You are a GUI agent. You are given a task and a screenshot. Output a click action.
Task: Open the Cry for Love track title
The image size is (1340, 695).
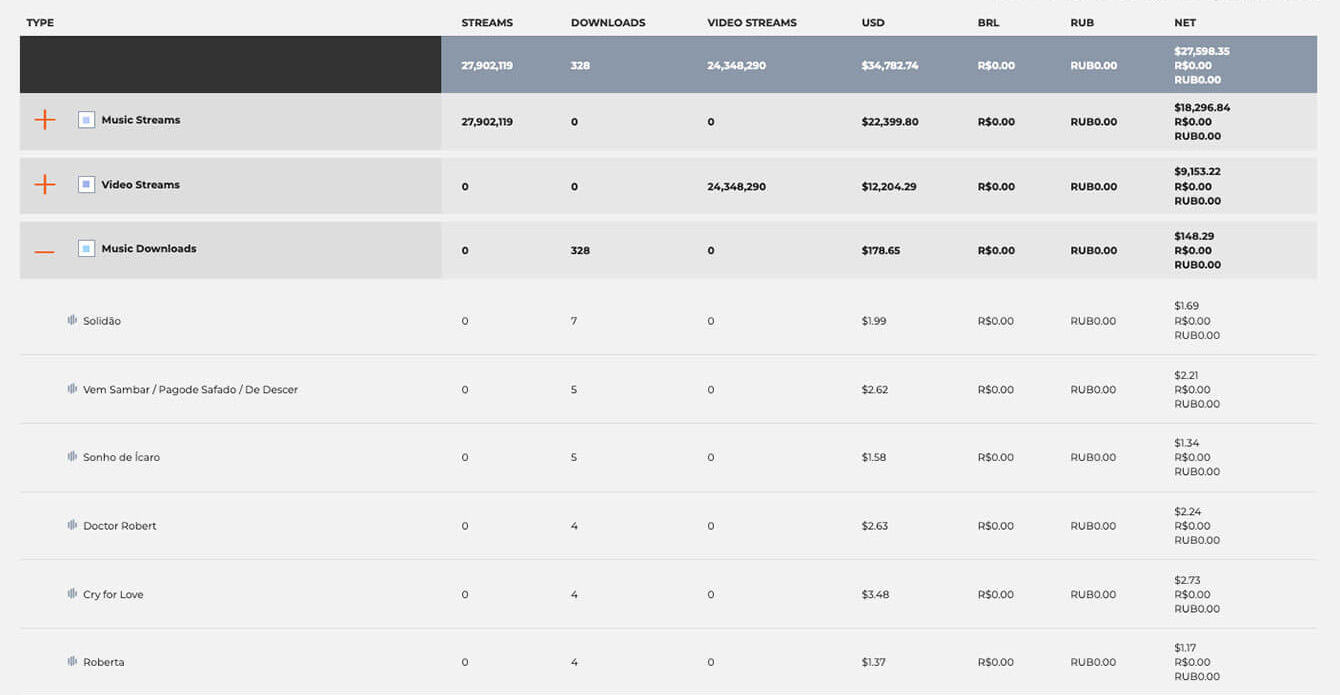click(113, 595)
